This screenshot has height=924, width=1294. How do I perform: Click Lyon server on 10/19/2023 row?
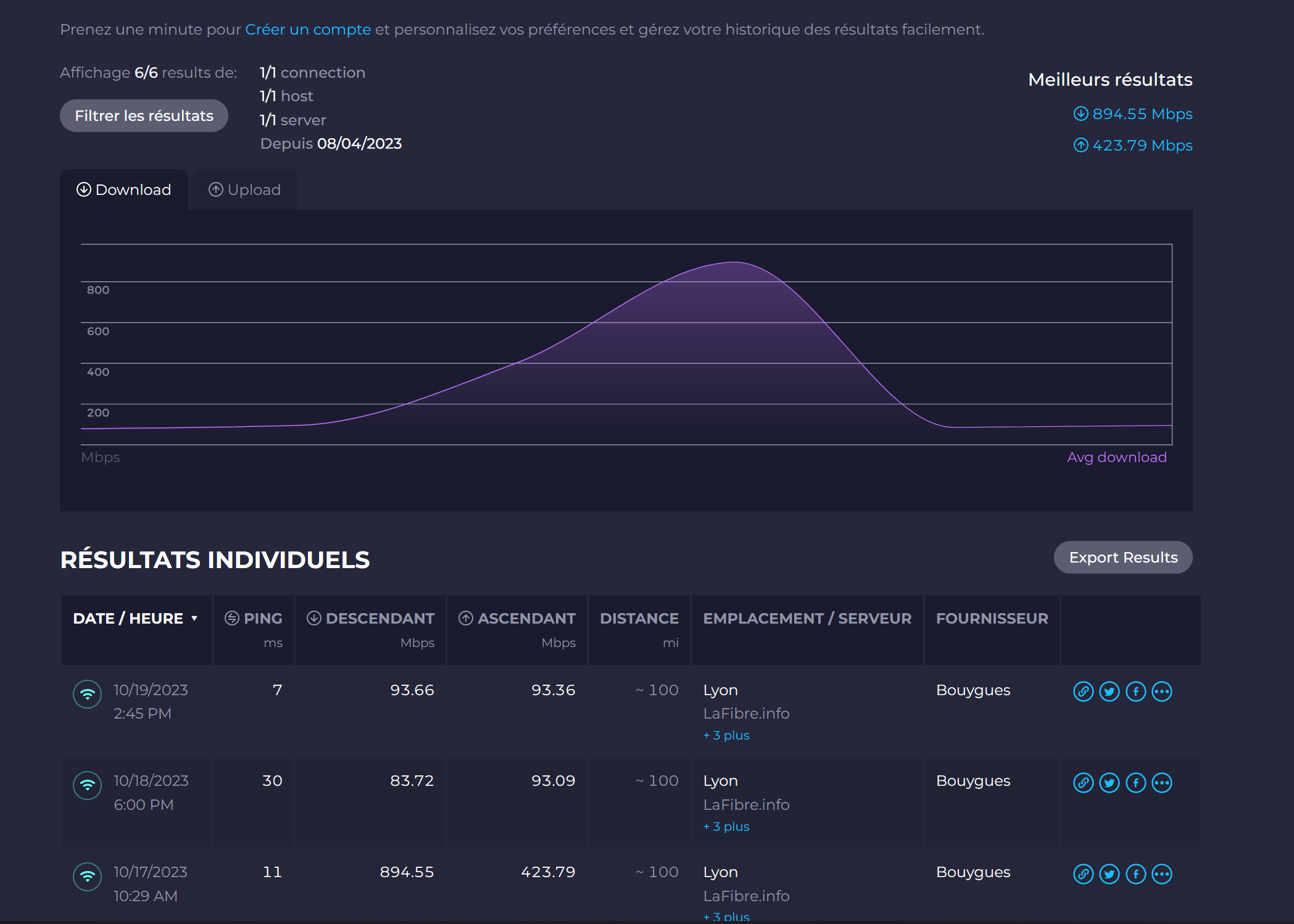pos(721,690)
